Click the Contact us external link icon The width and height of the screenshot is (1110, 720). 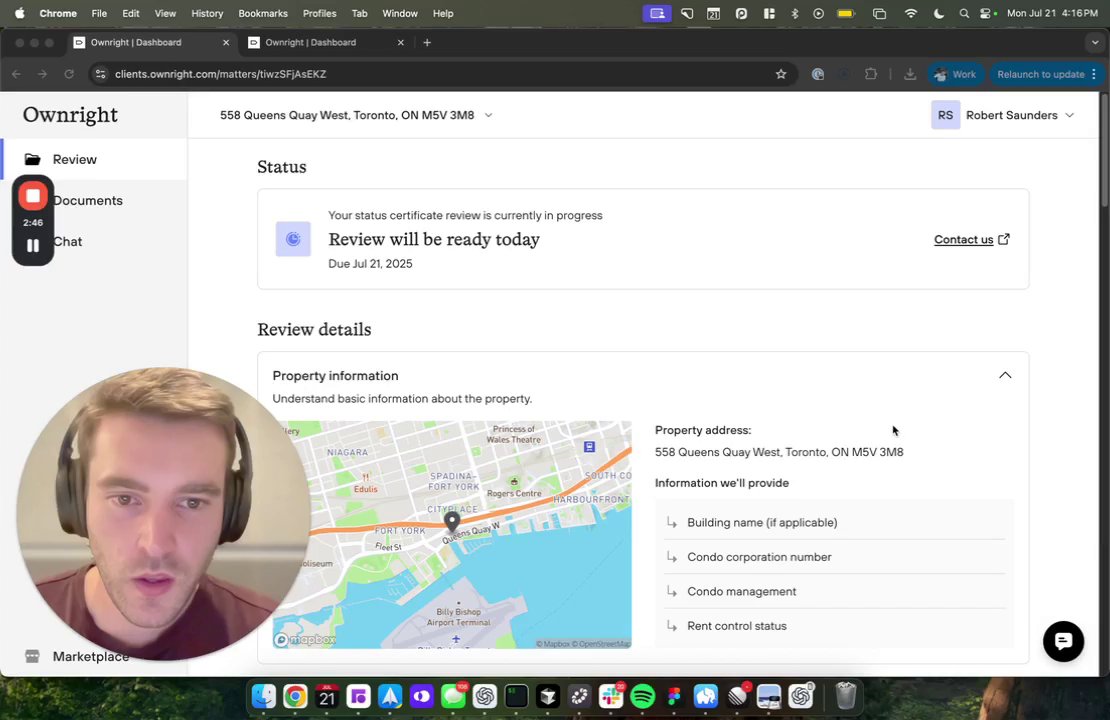[1004, 239]
